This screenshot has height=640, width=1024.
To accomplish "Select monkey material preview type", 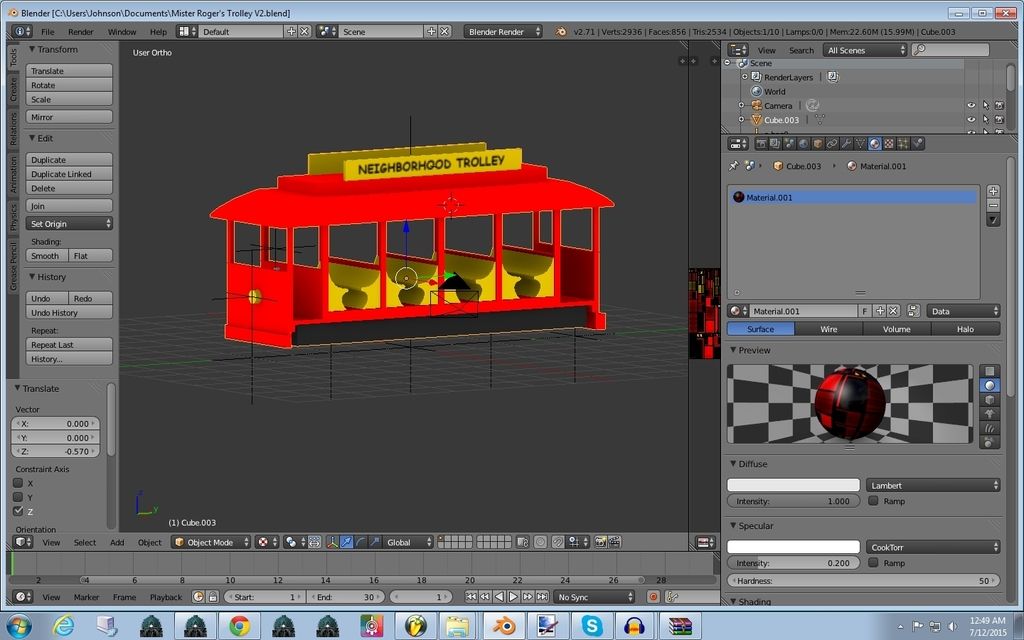I will pos(989,414).
